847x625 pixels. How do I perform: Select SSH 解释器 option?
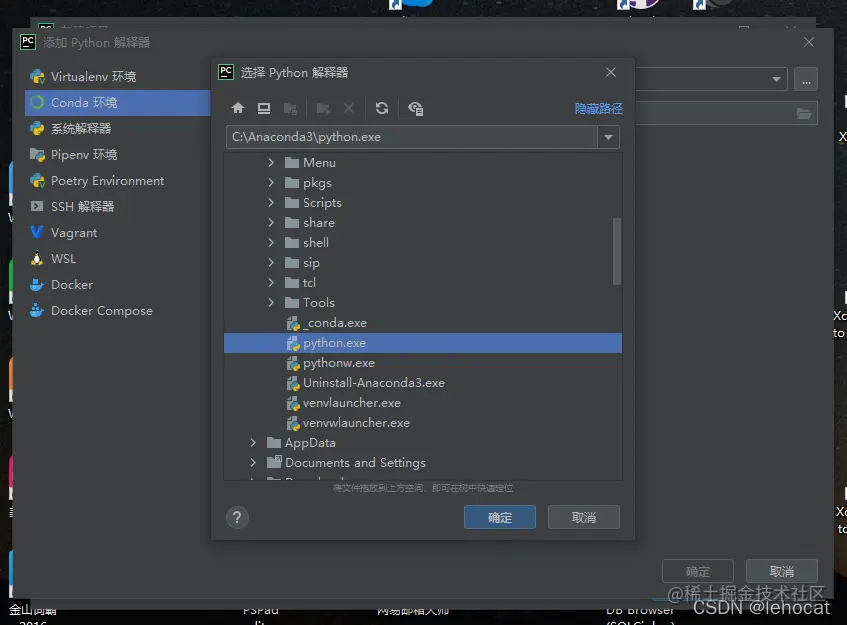click(x=117, y=206)
